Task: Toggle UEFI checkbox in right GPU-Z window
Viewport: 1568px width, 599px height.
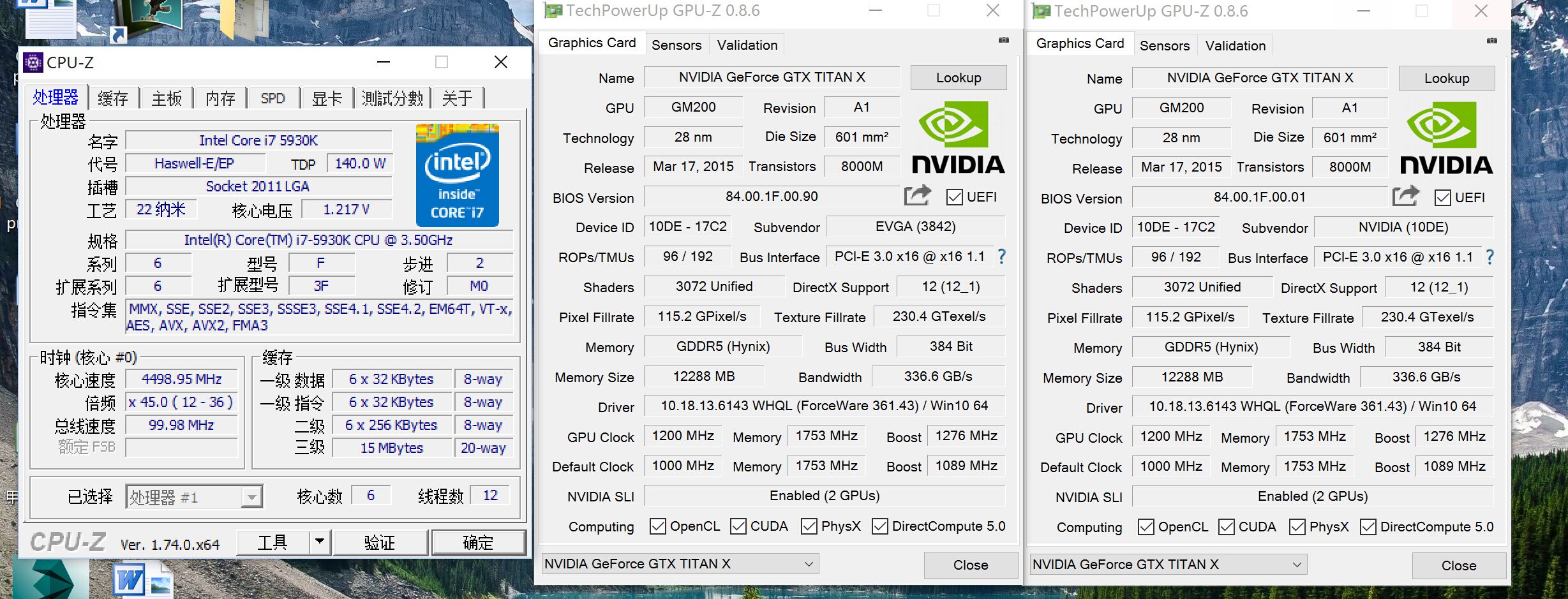Action: click(1443, 198)
